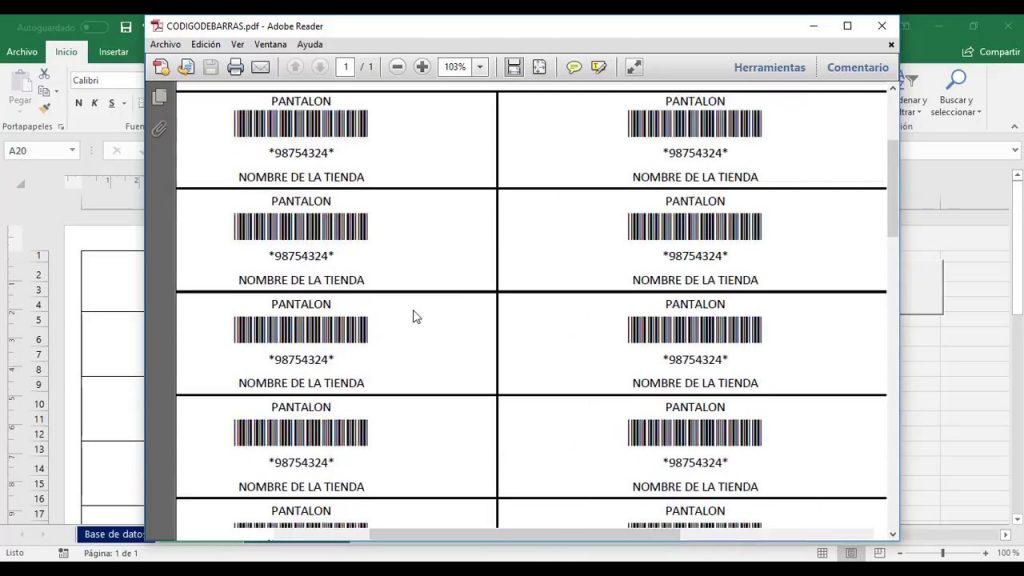Toggle bold N formatting in Excel
1024x576 pixels.
[79, 103]
